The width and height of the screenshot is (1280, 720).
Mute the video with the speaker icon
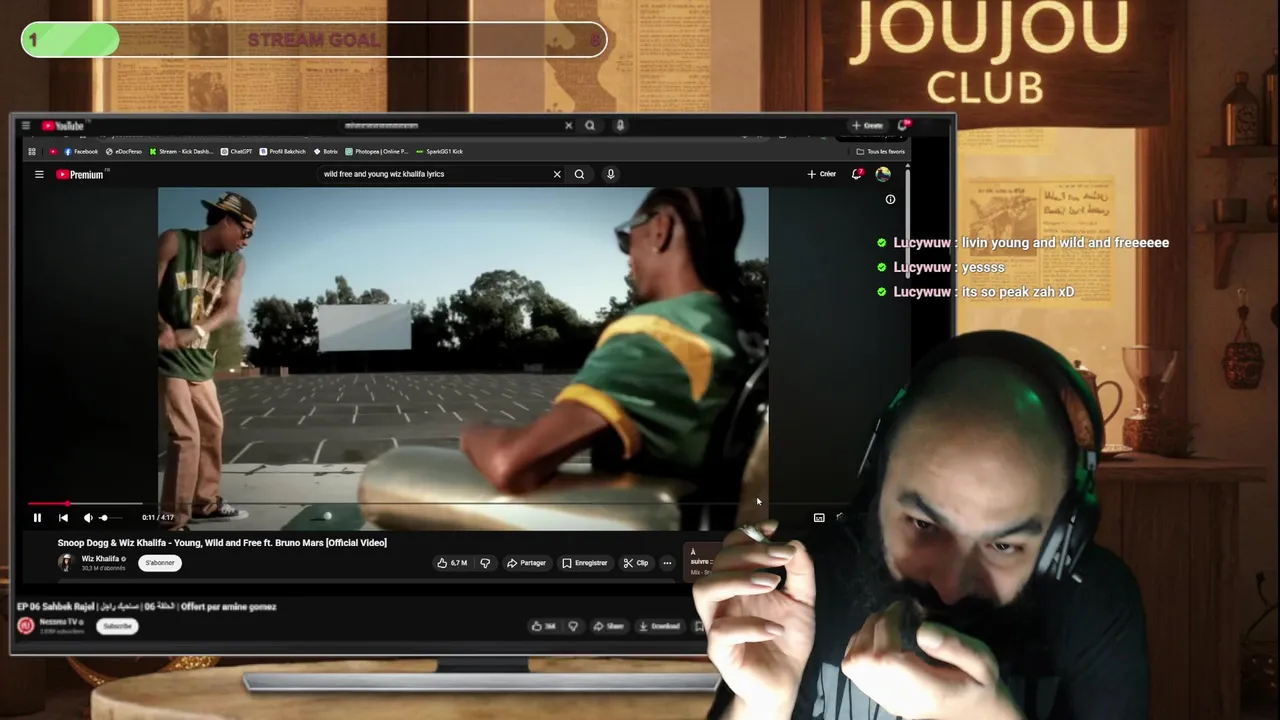88,517
